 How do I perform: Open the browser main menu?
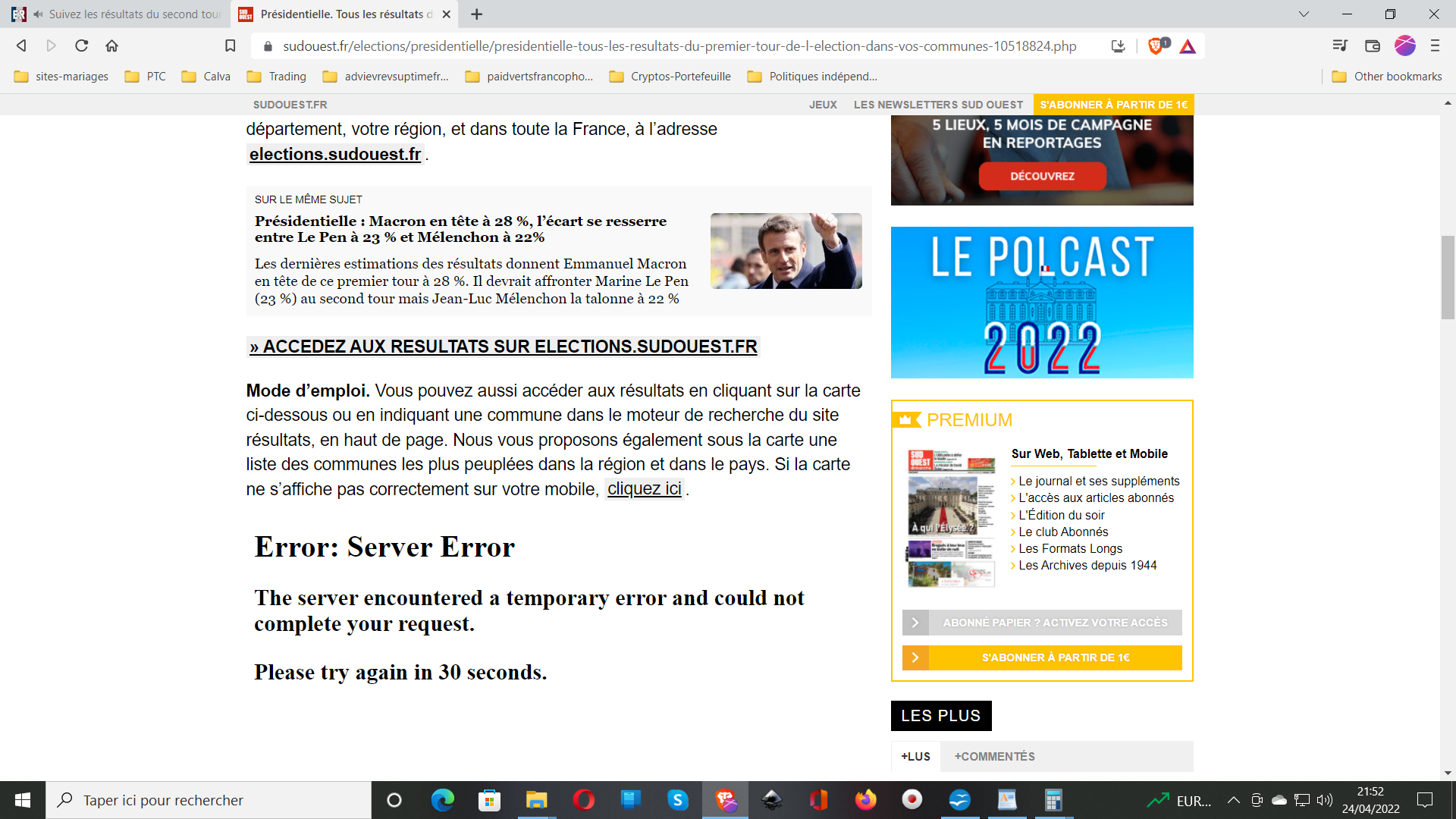point(1435,45)
